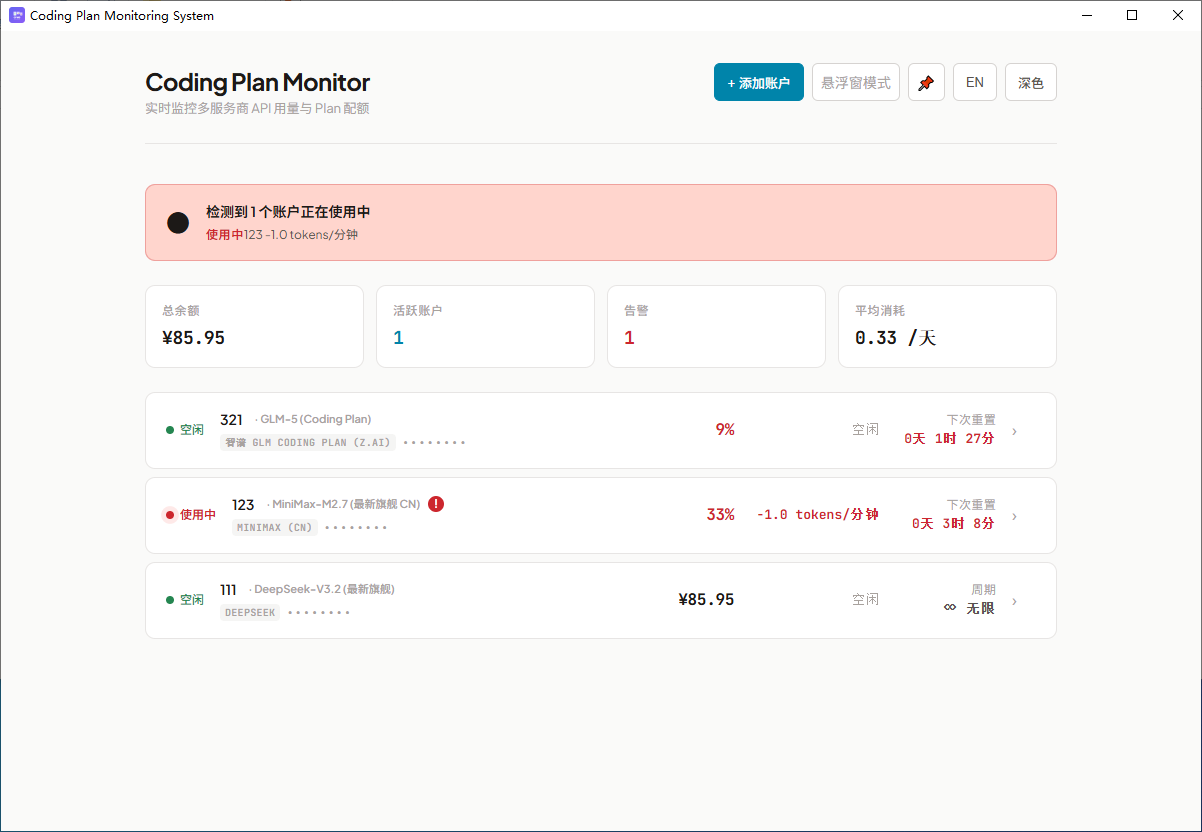Click the green idle status dot for account 321
This screenshot has height=832, width=1202.
(x=170, y=430)
